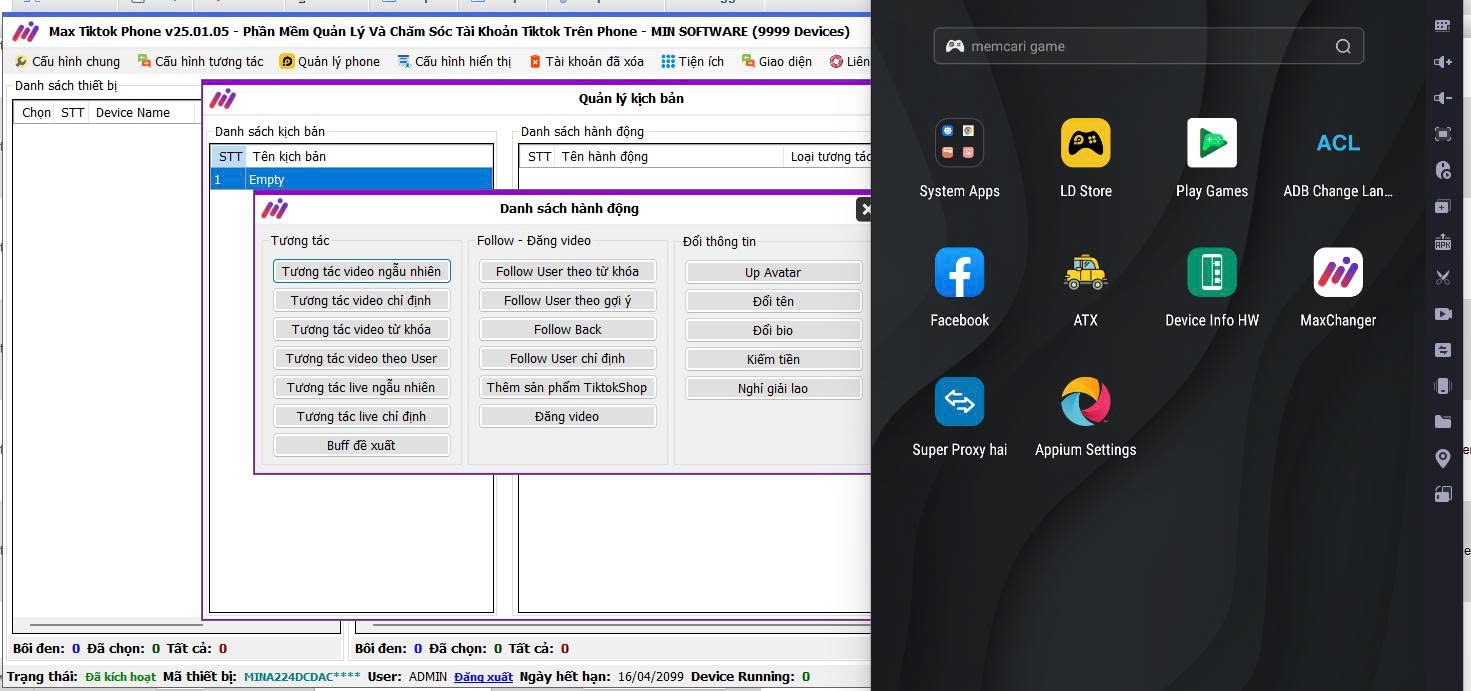1471x691 pixels.
Task: Open ATX taxi app icon
Action: point(1085,272)
